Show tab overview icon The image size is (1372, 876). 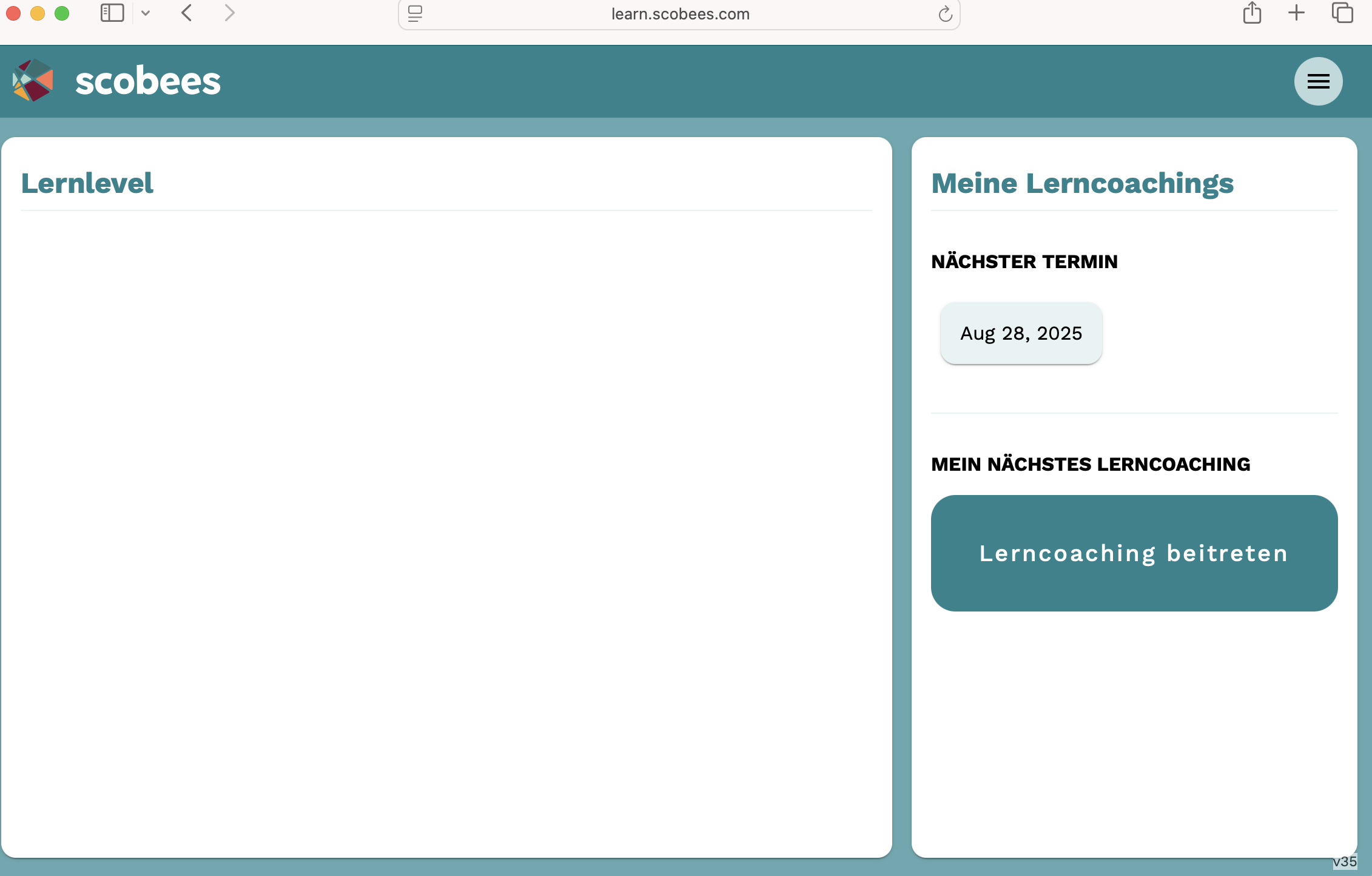tap(1342, 13)
